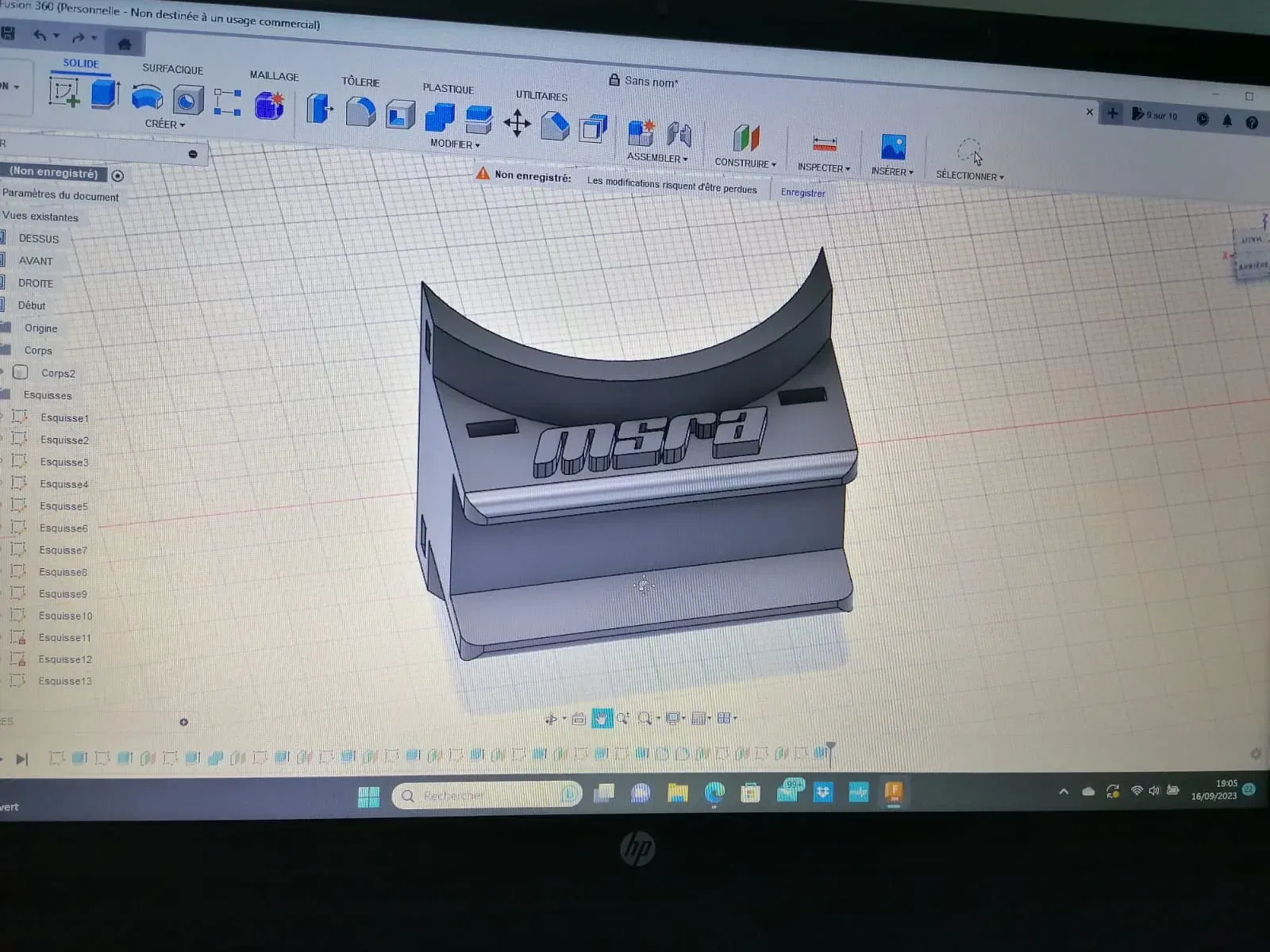This screenshot has height=952, width=1270.
Task: Open the MAILLAGE tab
Action: pos(274,75)
